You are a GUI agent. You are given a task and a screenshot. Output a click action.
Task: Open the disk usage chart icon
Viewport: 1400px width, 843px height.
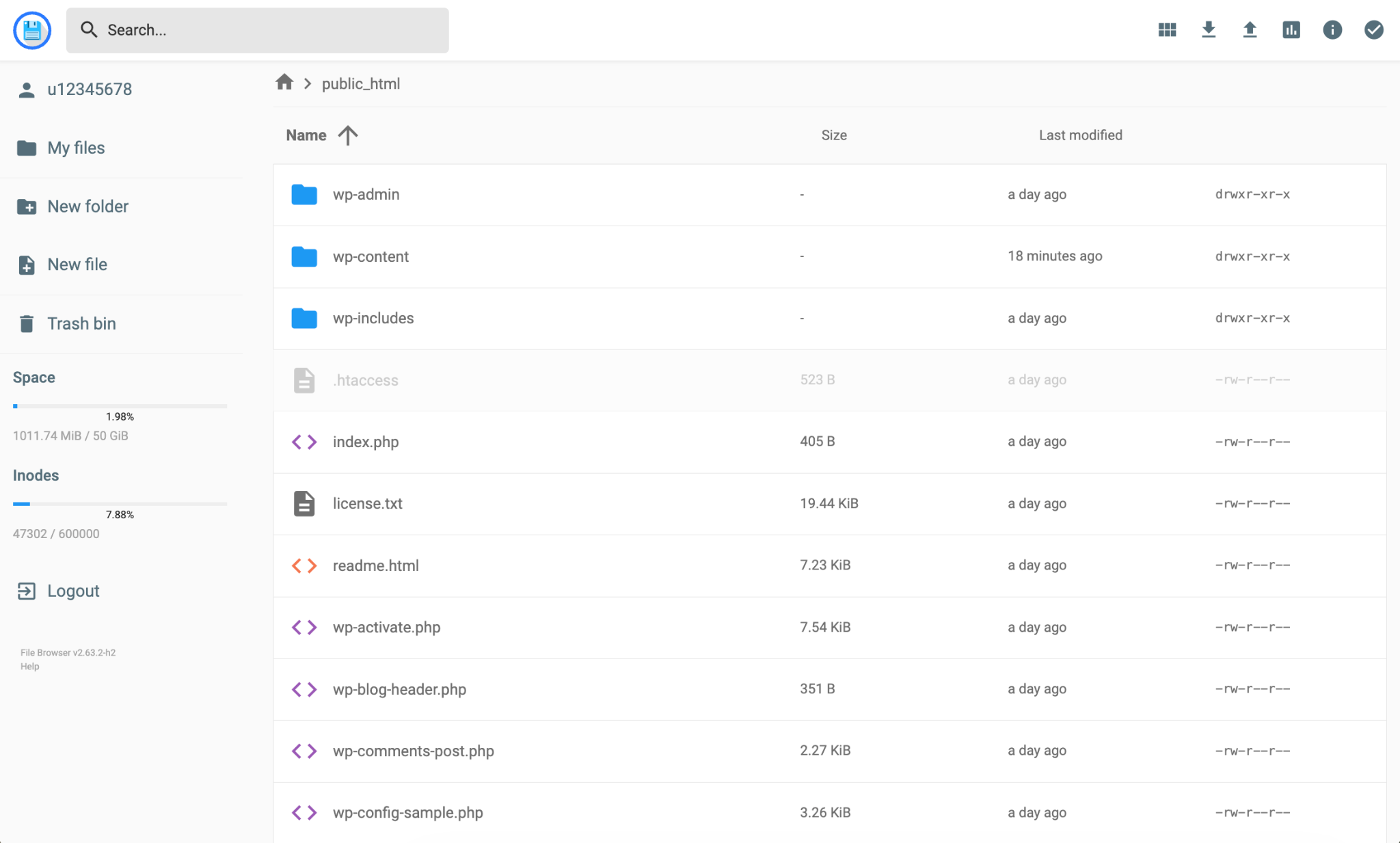coord(1291,30)
